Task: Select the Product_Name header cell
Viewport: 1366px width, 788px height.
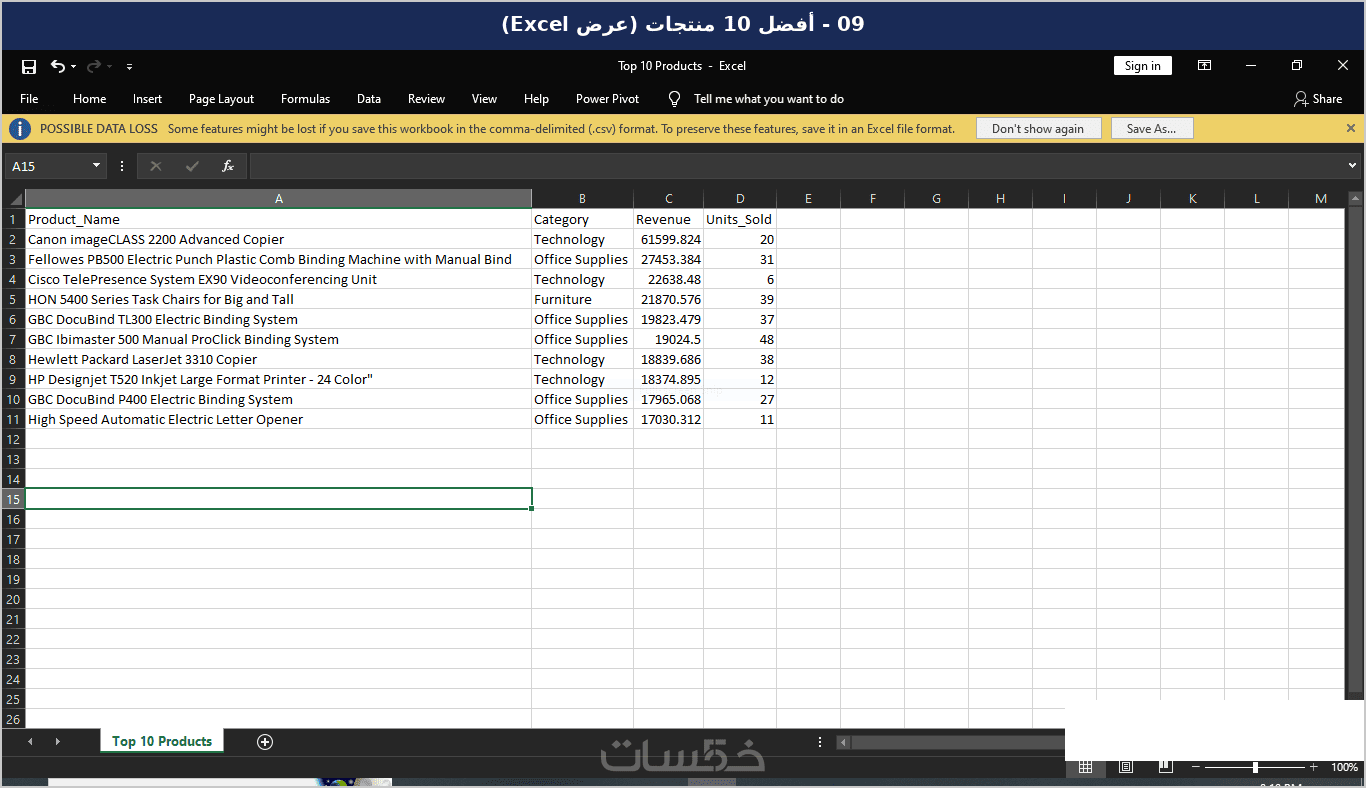Action: point(279,219)
